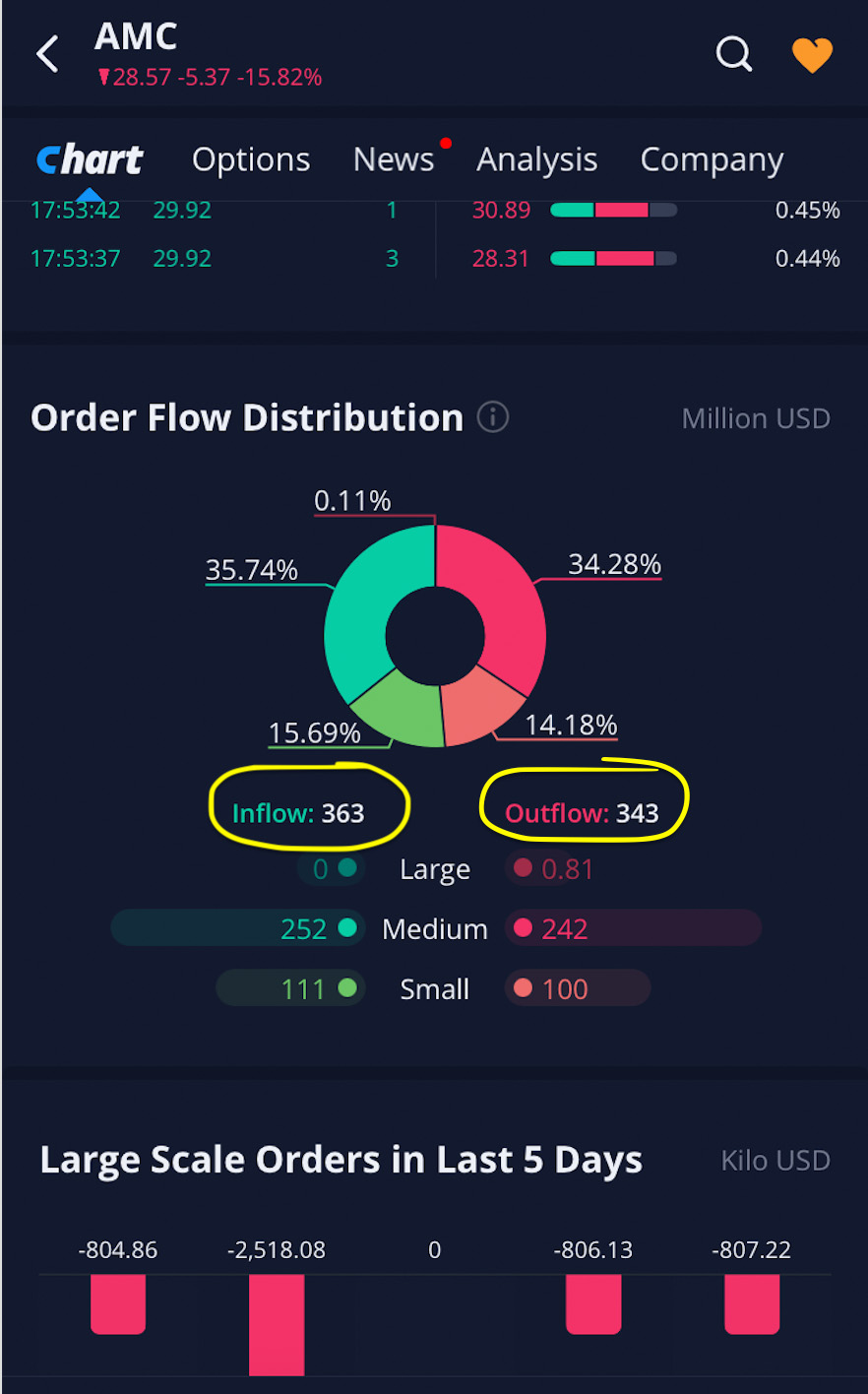Viewport: 868px width, 1394px height.
Task: Toggle the orange heart favorite icon
Action: [812, 55]
